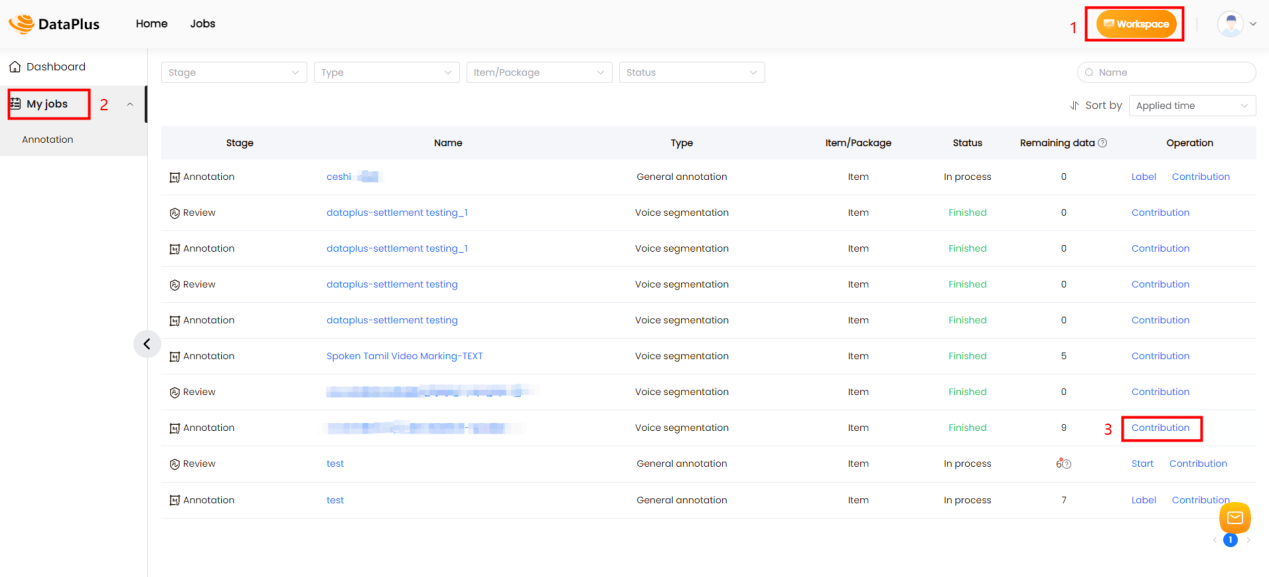Open the test Review job link

pos(335,464)
